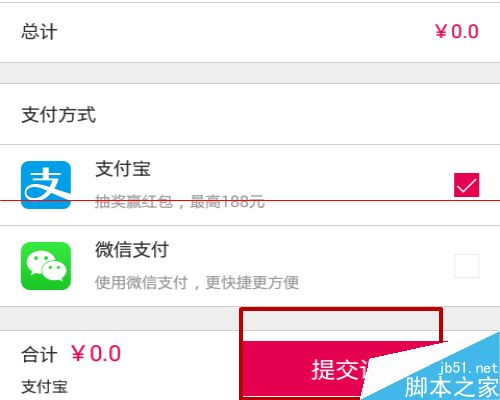This screenshot has width=500, height=400.
Task: Click the white area inside red highlight box
Action: [342, 327]
